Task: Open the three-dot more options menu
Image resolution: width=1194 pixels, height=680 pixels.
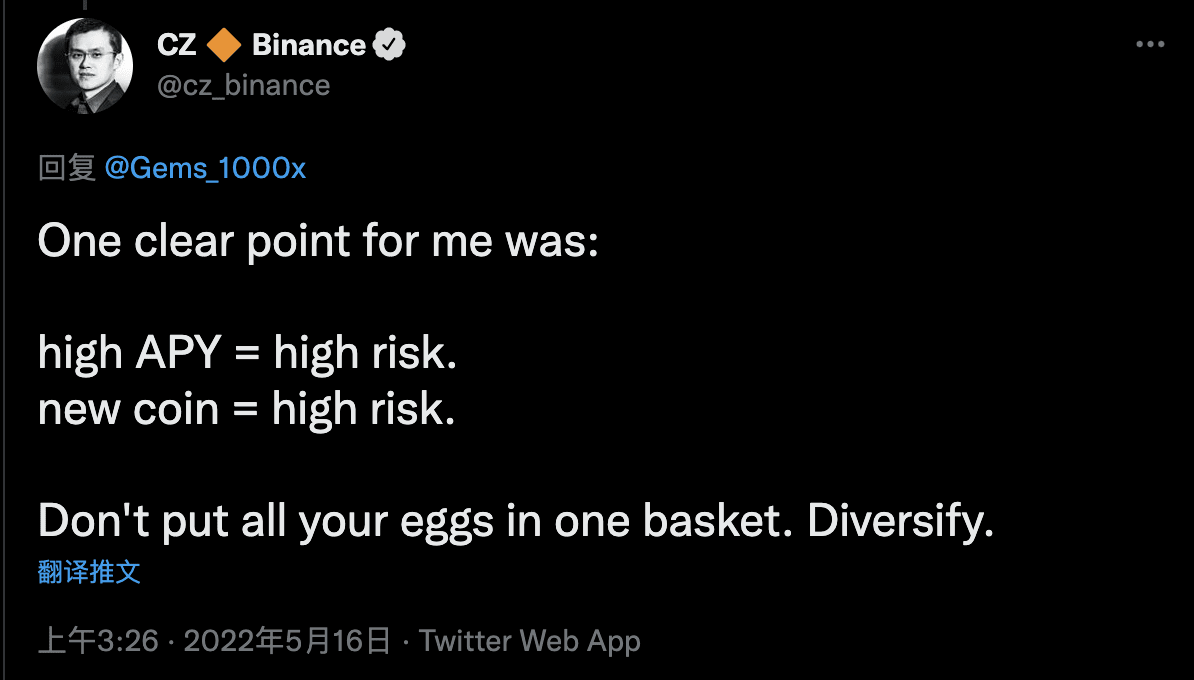Action: (1150, 45)
